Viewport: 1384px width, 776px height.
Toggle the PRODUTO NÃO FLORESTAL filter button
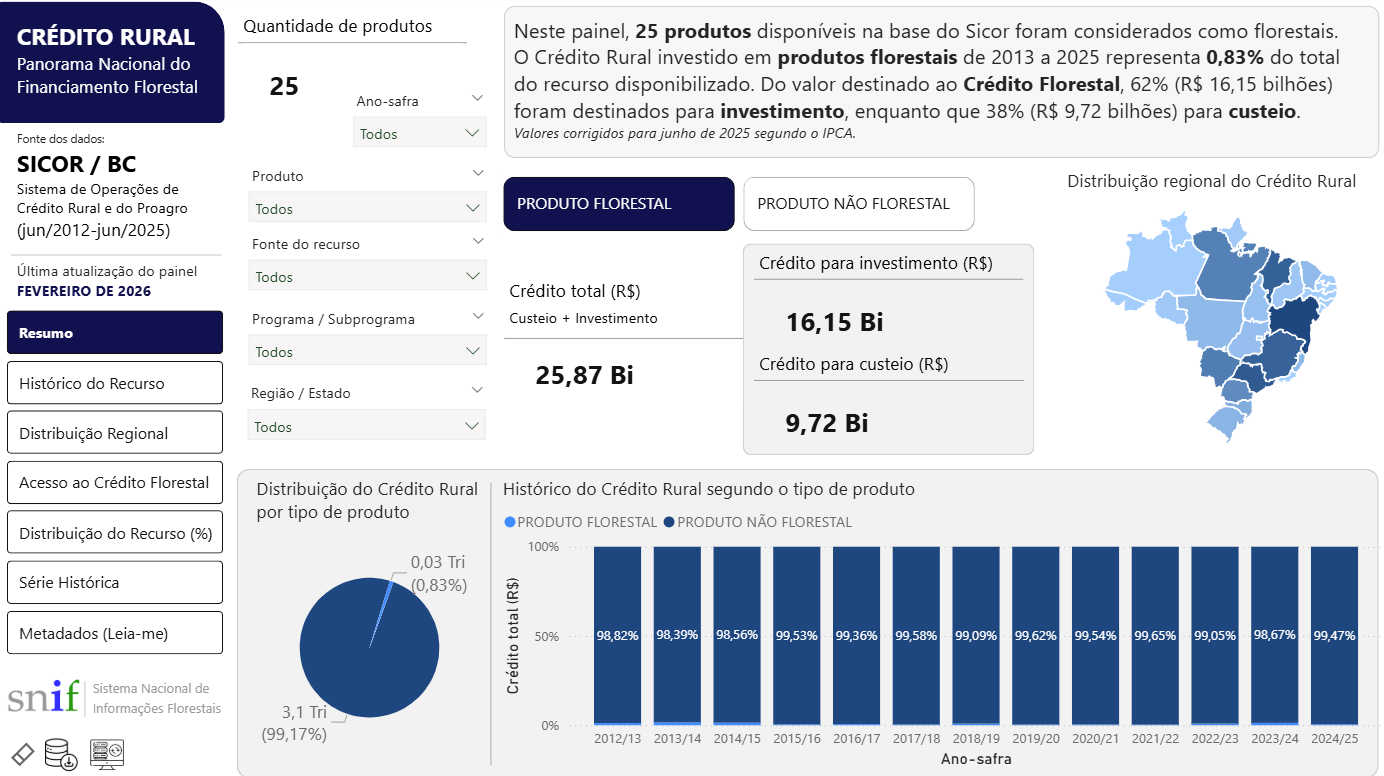[858, 204]
